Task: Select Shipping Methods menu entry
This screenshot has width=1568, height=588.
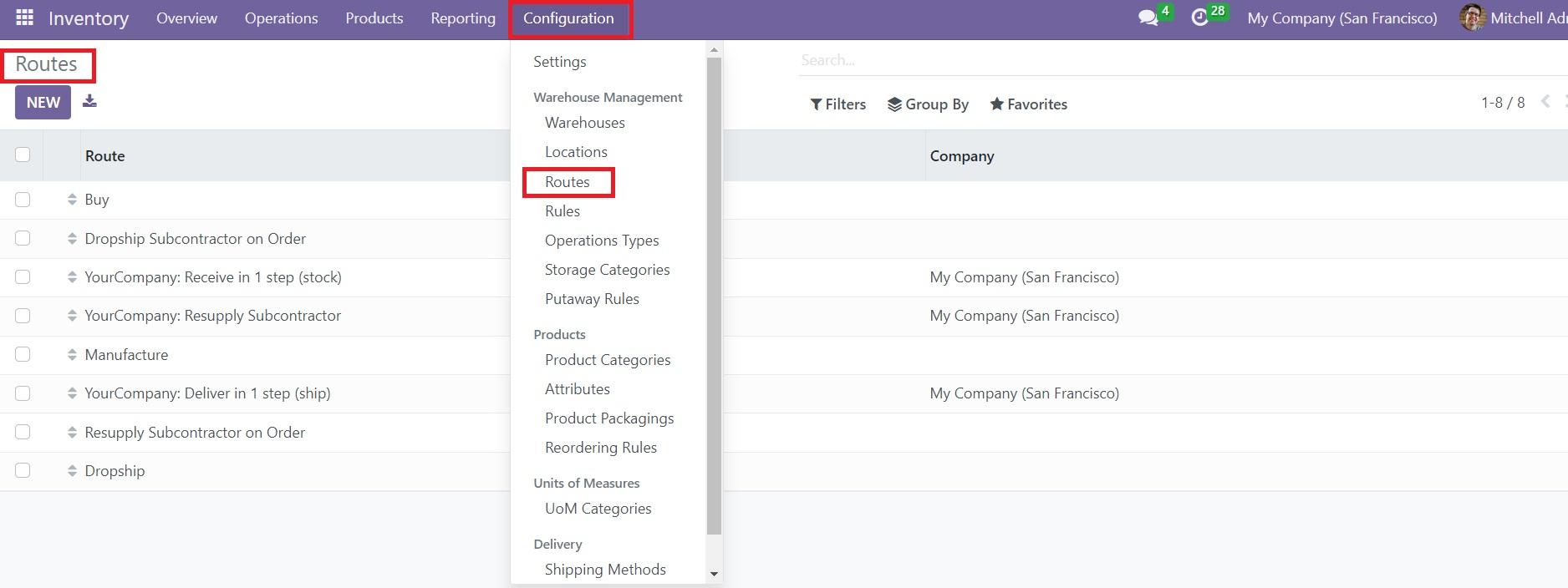Action: click(605, 570)
